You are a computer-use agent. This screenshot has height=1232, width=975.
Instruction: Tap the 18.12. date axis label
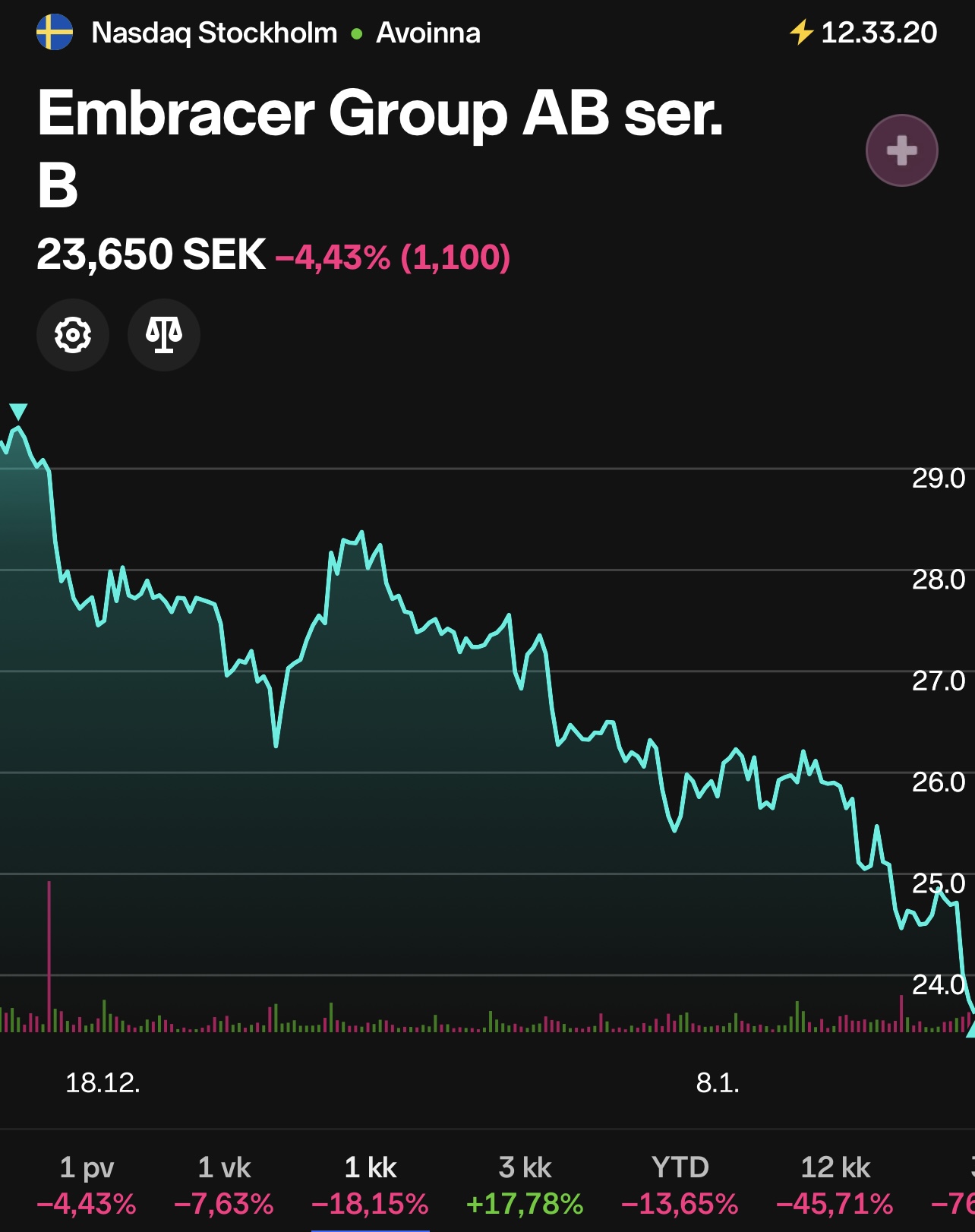point(103,1082)
